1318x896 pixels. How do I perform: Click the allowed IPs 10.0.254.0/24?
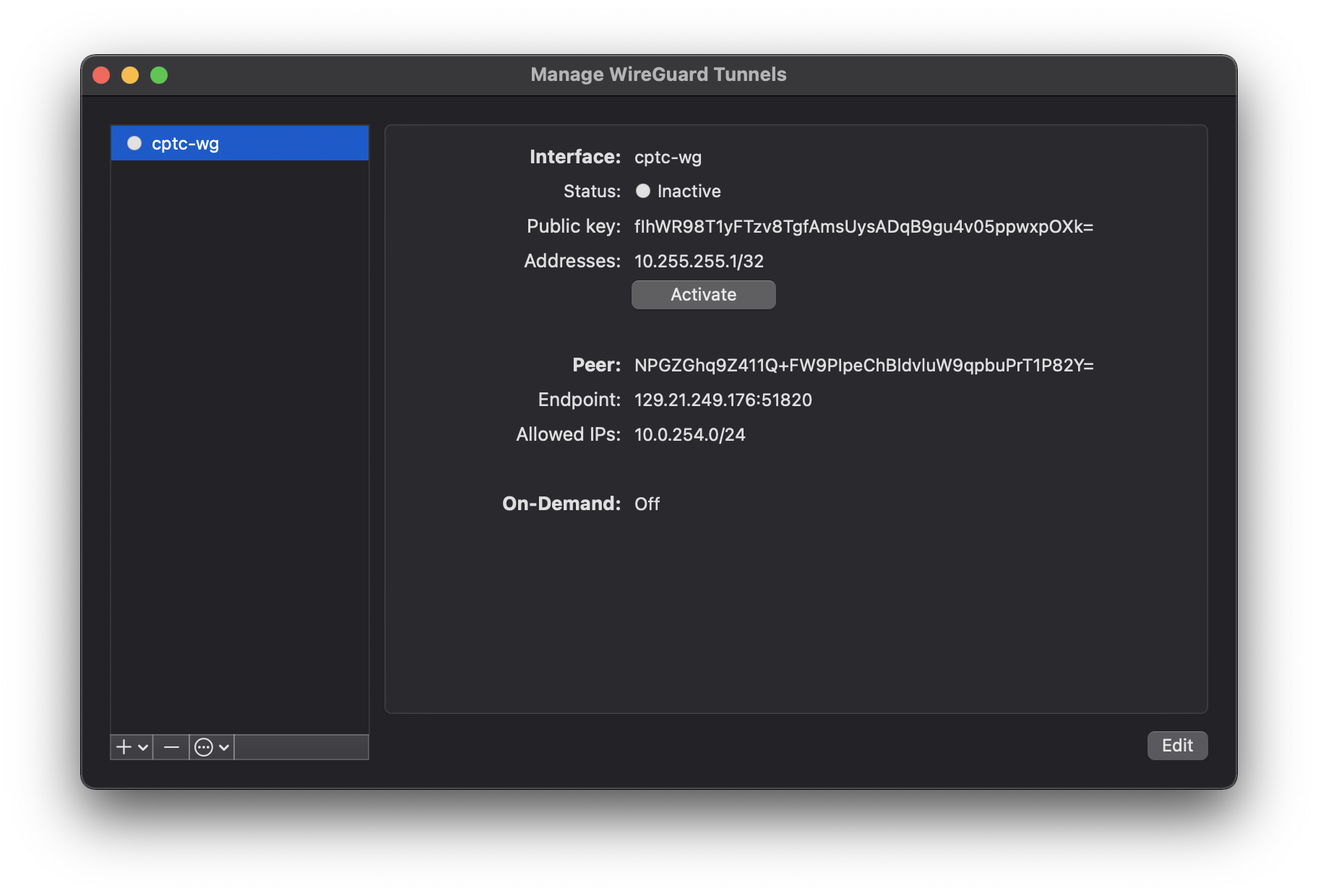pos(689,434)
